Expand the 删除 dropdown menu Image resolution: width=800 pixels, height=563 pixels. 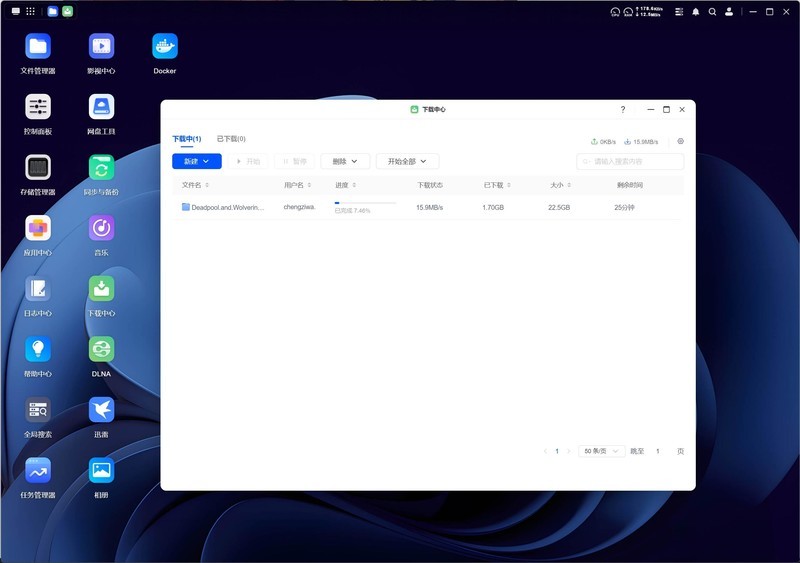click(345, 161)
